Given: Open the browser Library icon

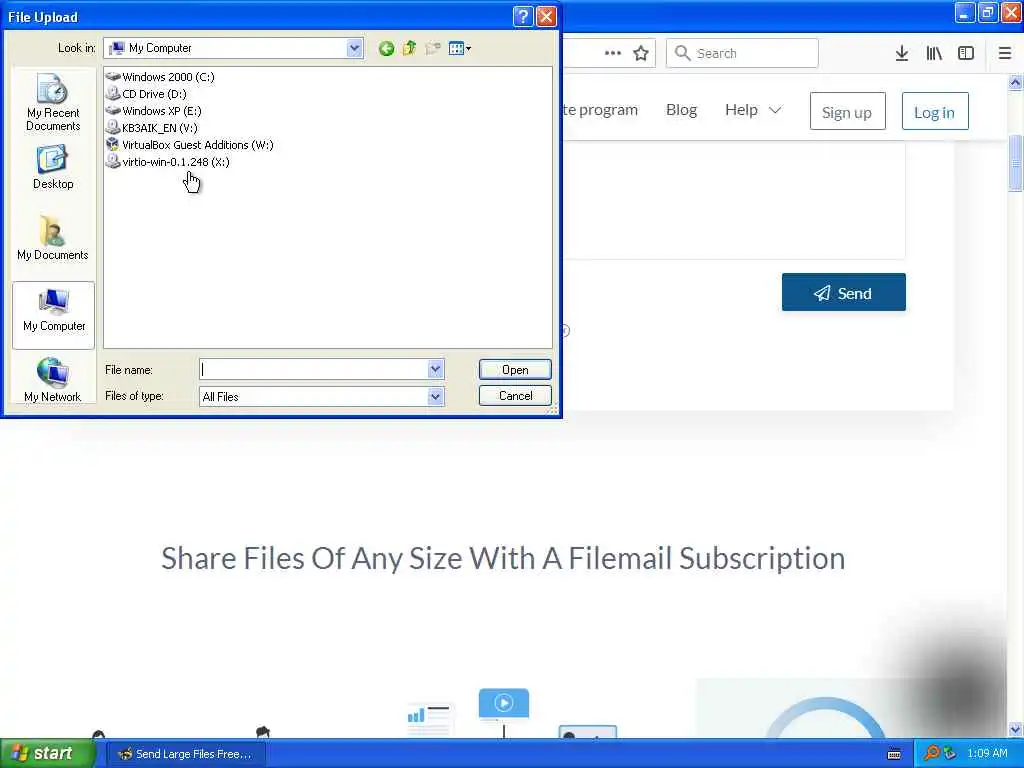Looking at the screenshot, I should (x=934, y=53).
